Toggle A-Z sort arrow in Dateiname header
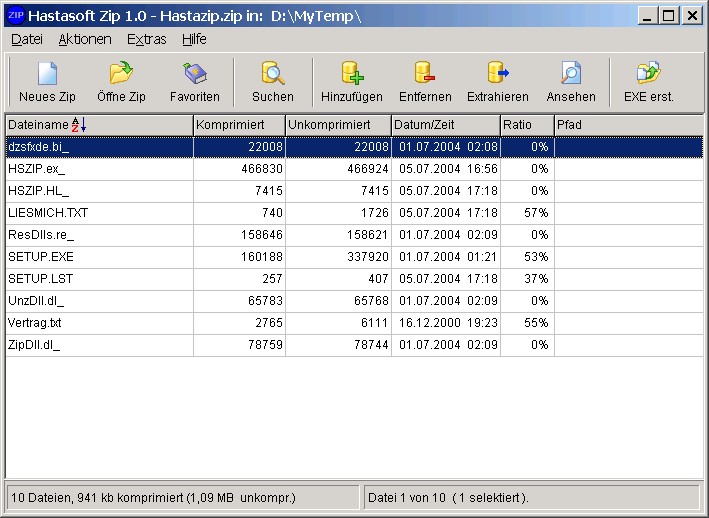The width and height of the screenshot is (709, 518). pyautogui.click(x=79, y=124)
